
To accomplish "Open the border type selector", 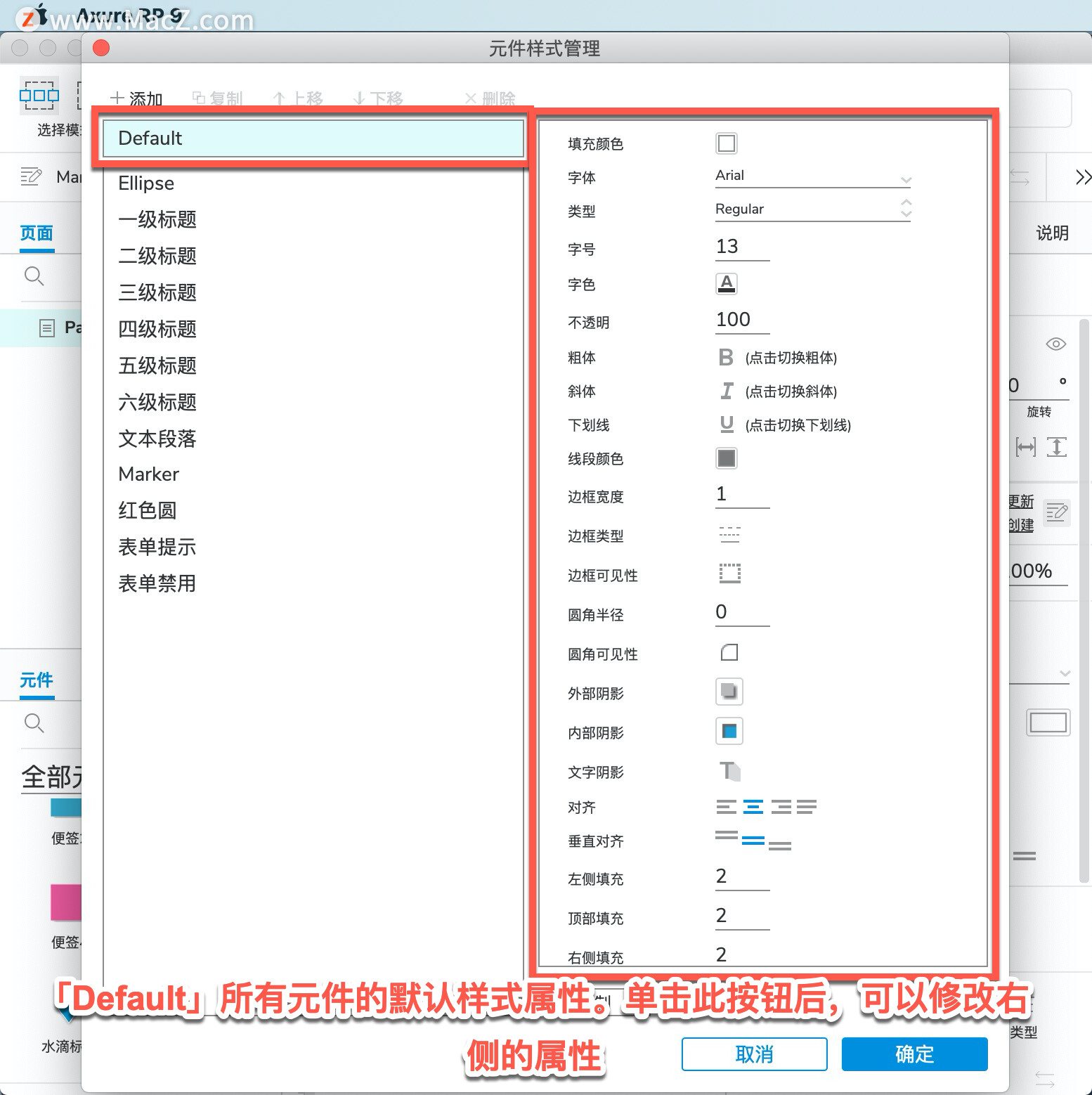I will point(729,535).
